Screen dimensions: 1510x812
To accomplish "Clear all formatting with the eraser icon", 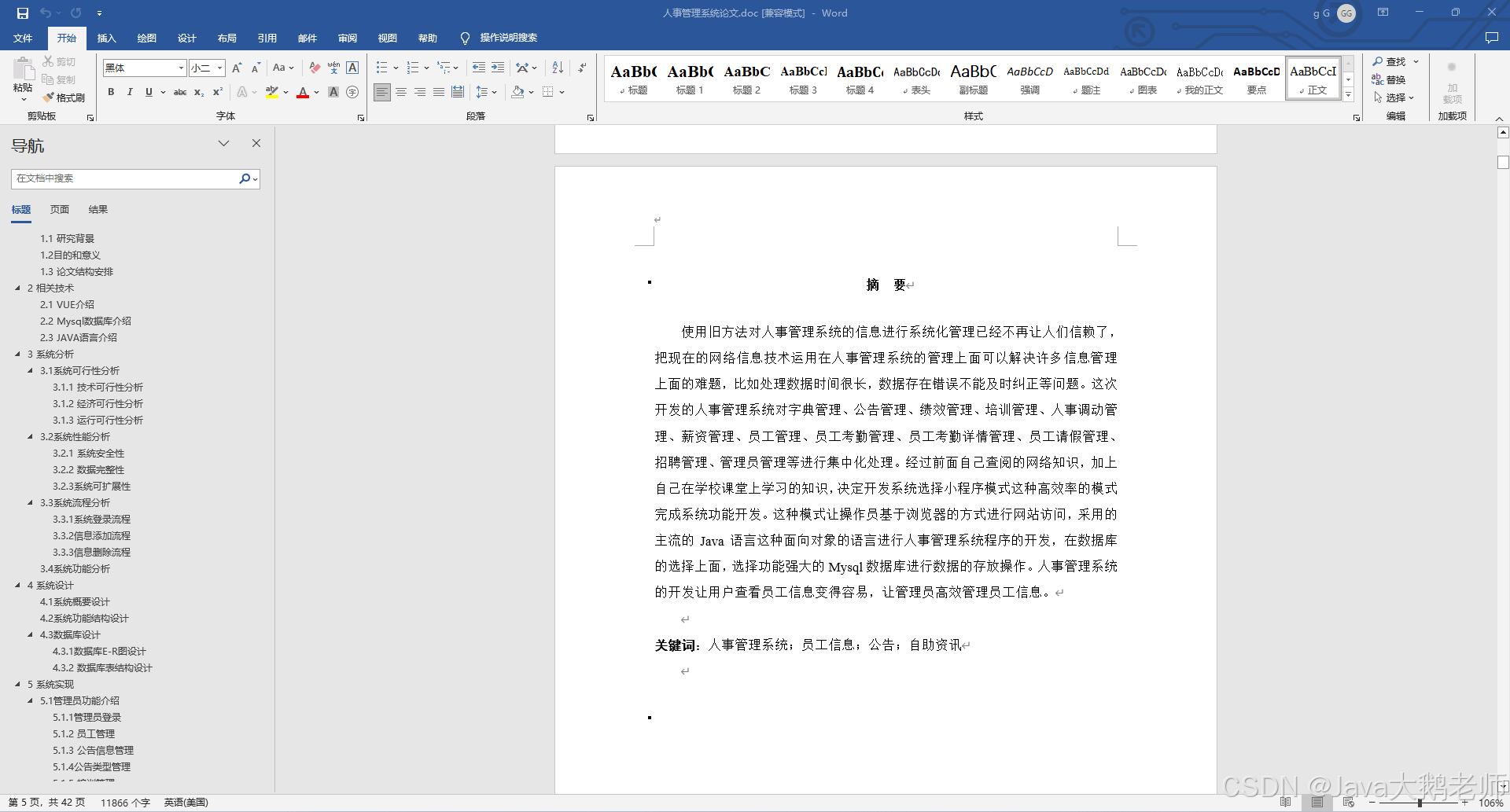I will pyautogui.click(x=313, y=68).
